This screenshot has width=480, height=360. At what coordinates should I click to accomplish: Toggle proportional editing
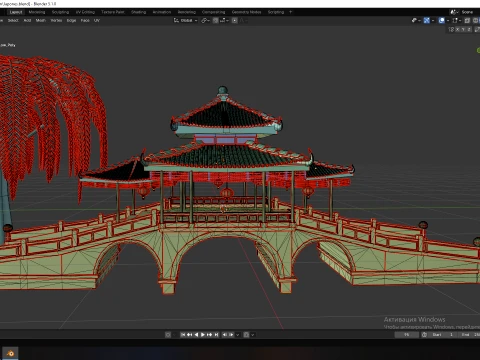[235, 20]
